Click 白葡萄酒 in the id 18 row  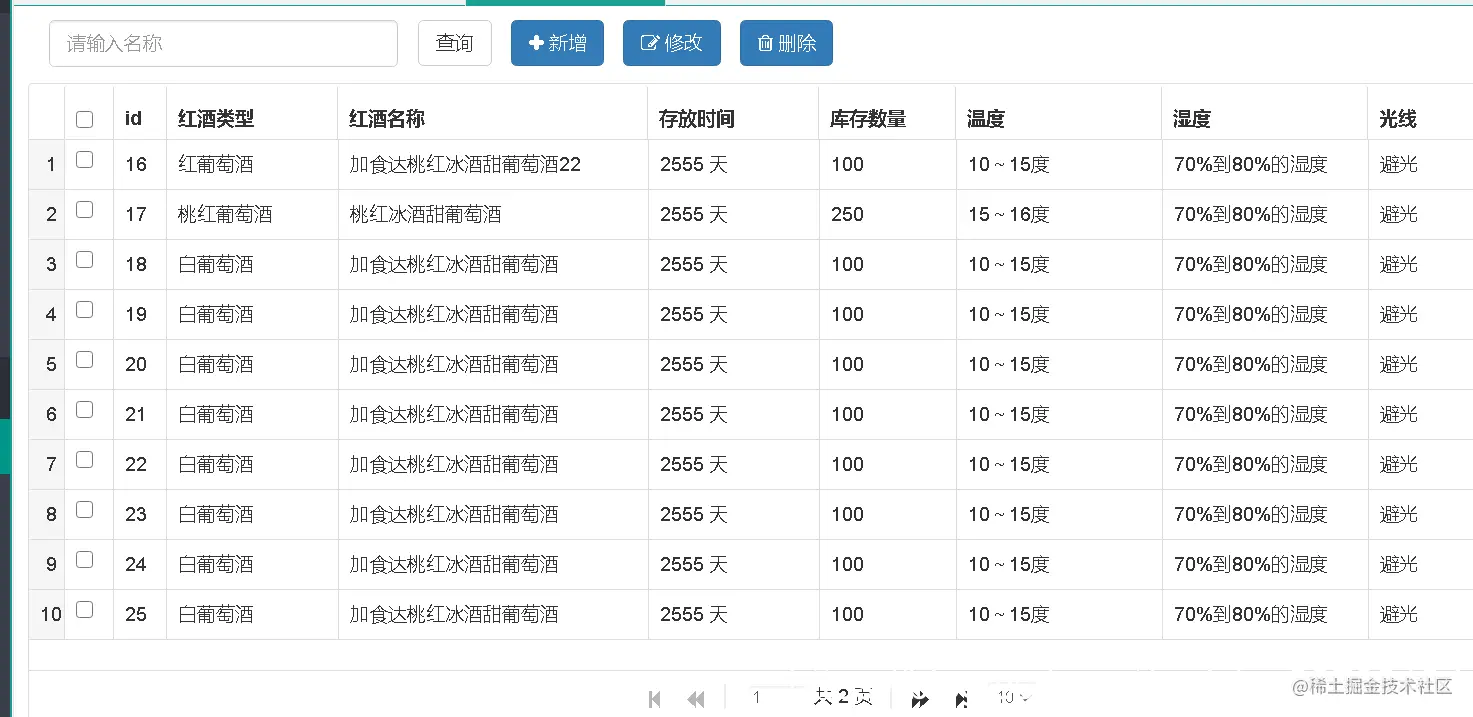click(x=216, y=265)
